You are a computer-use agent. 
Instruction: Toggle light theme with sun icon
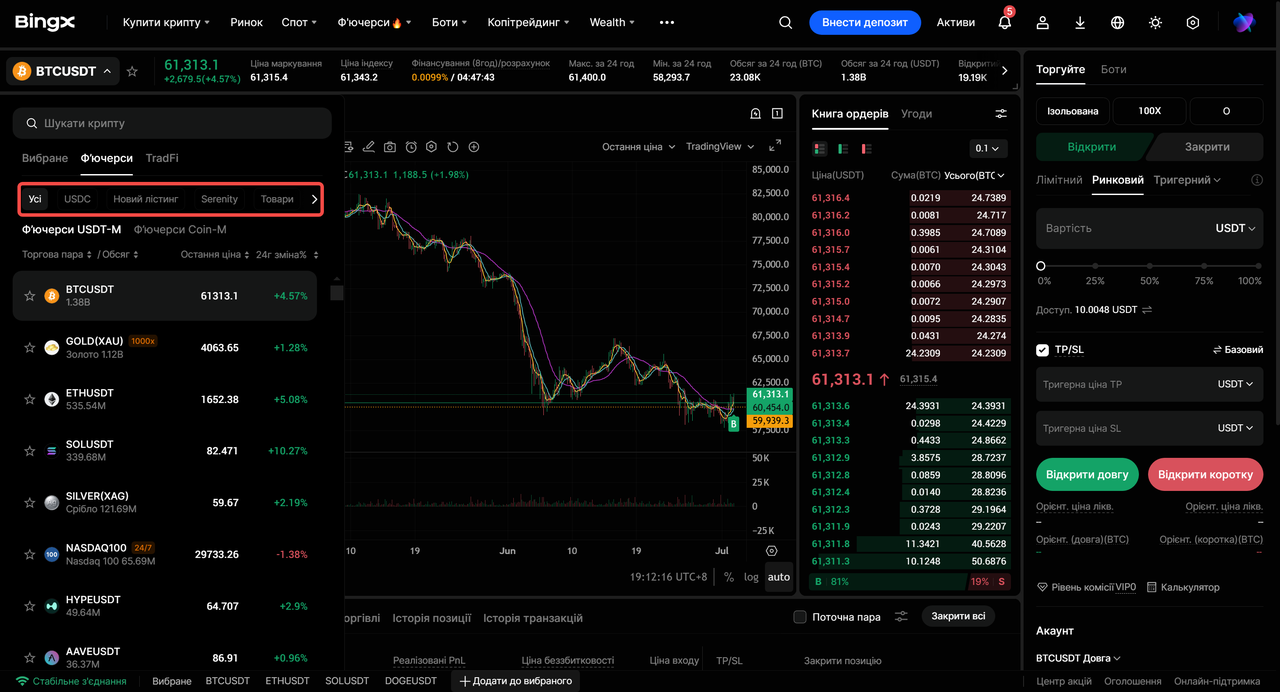(1155, 22)
